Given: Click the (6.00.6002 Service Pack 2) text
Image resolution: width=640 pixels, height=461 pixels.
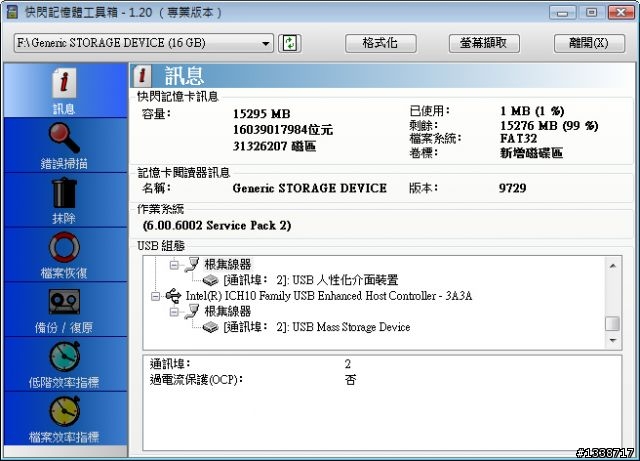Looking at the screenshot, I should coord(217,225).
